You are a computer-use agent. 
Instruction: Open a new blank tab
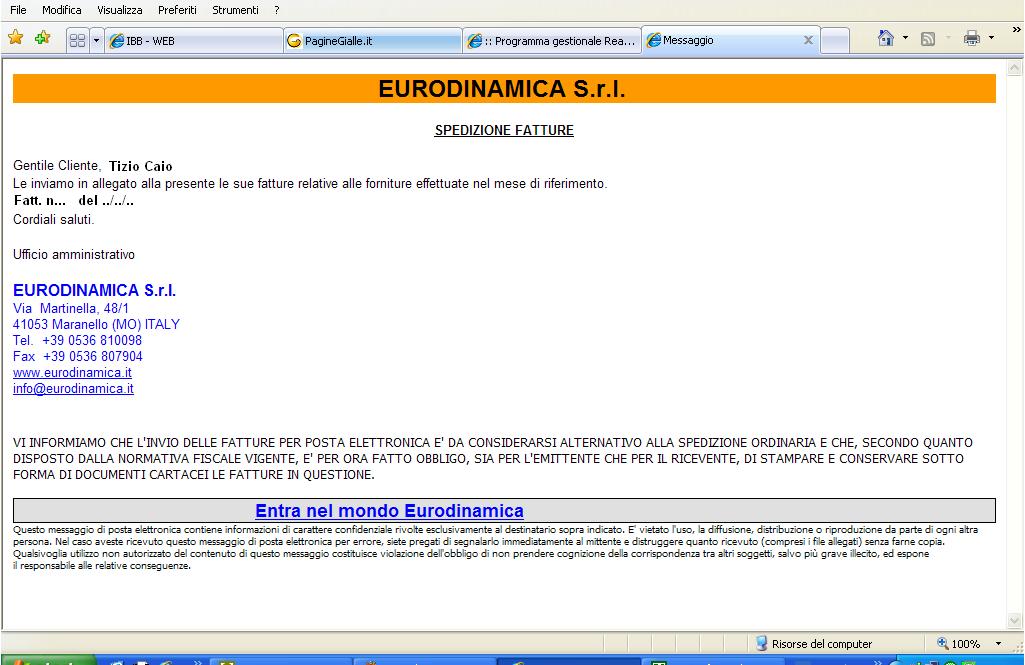[835, 41]
